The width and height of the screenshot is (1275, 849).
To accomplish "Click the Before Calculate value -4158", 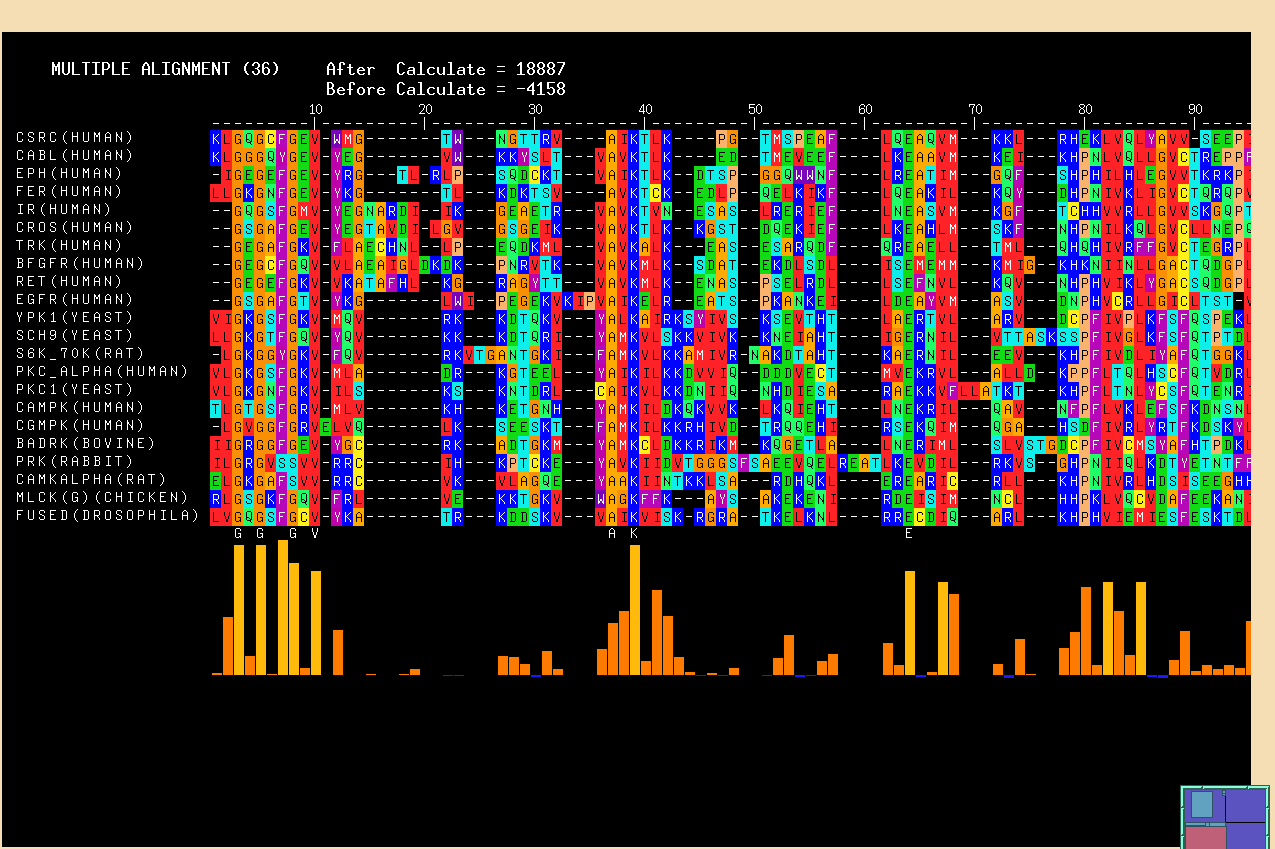I will point(540,89).
